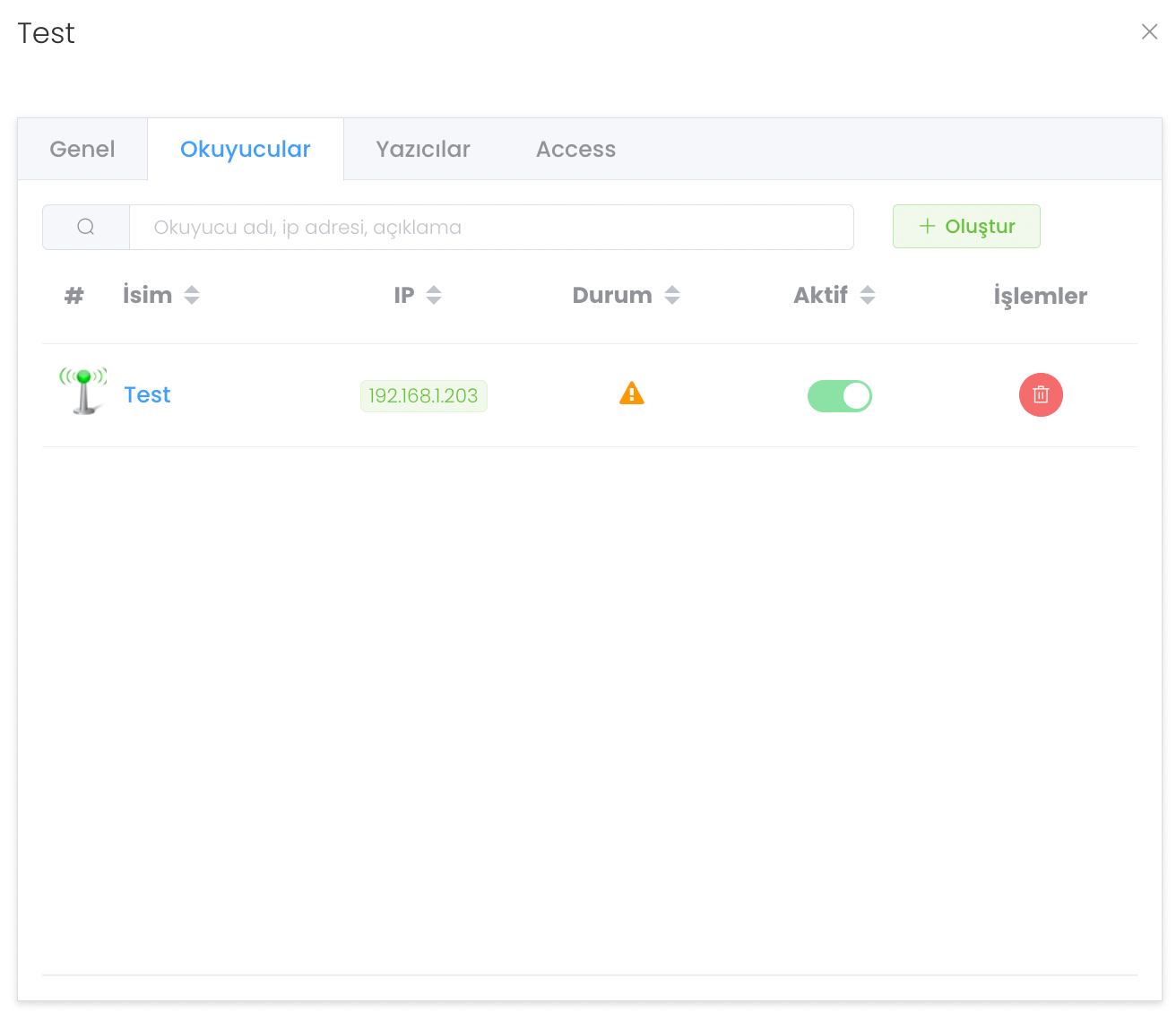1176x1020 pixels.
Task: Sort the table by Aktif column
Action: tap(867, 295)
